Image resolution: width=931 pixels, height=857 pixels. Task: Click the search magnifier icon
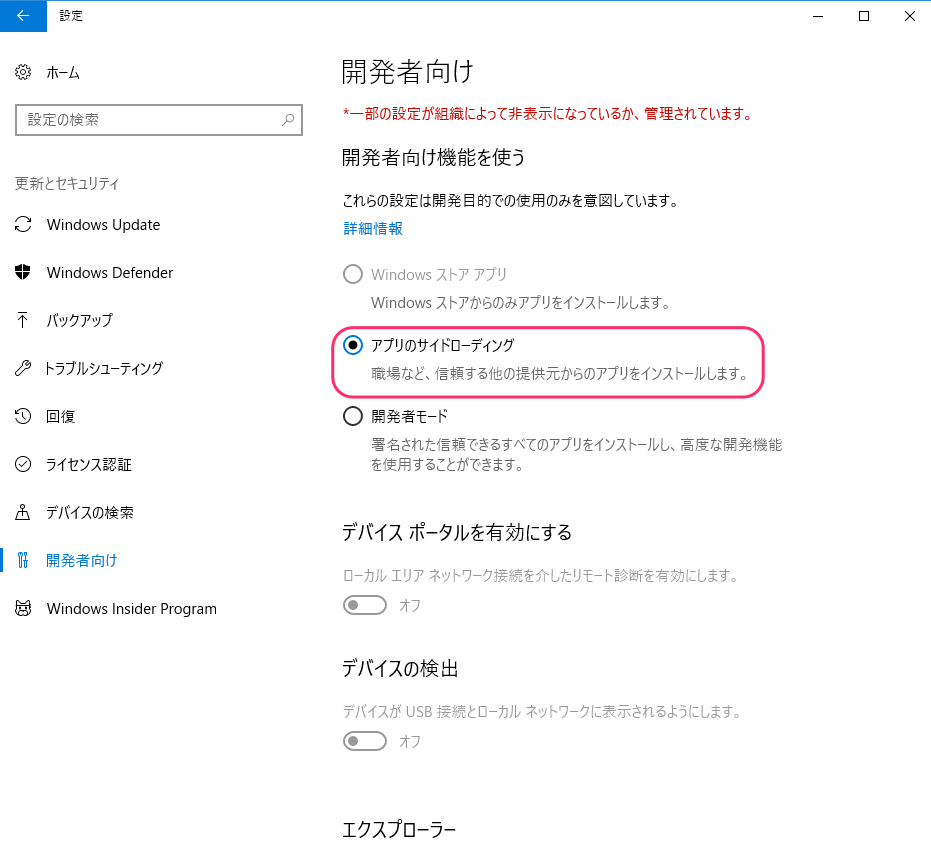[288, 120]
